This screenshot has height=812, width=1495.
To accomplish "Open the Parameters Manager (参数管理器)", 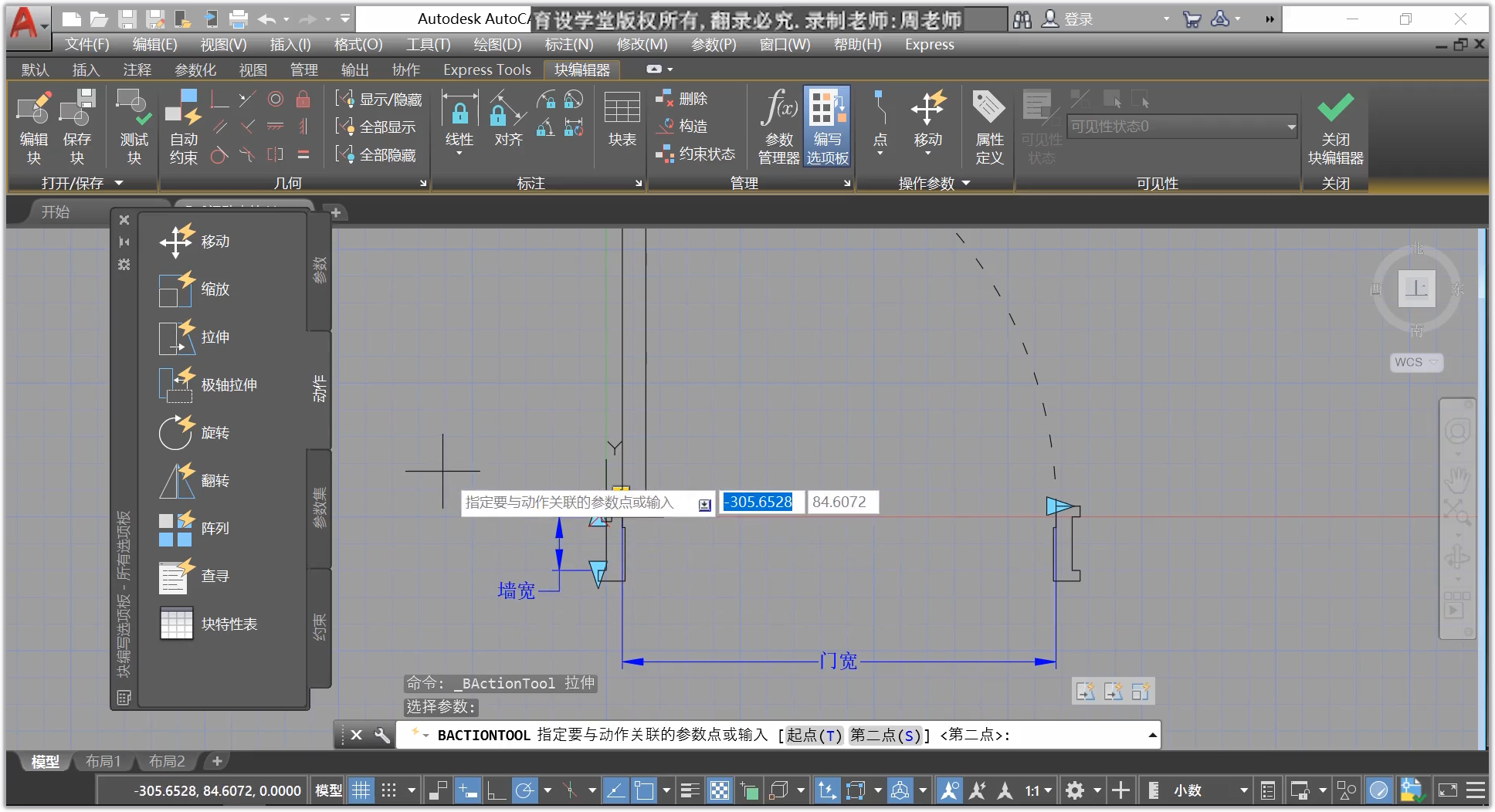I will click(x=778, y=127).
